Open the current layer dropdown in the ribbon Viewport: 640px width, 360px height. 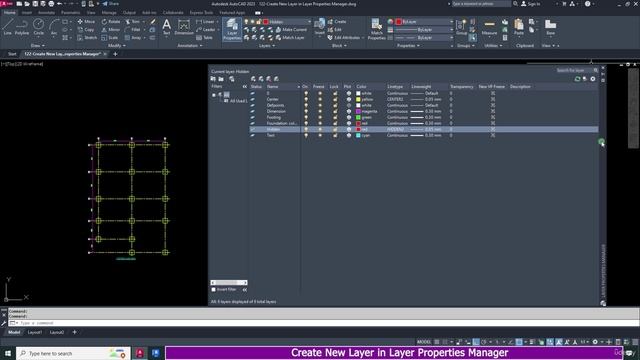coord(309,22)
